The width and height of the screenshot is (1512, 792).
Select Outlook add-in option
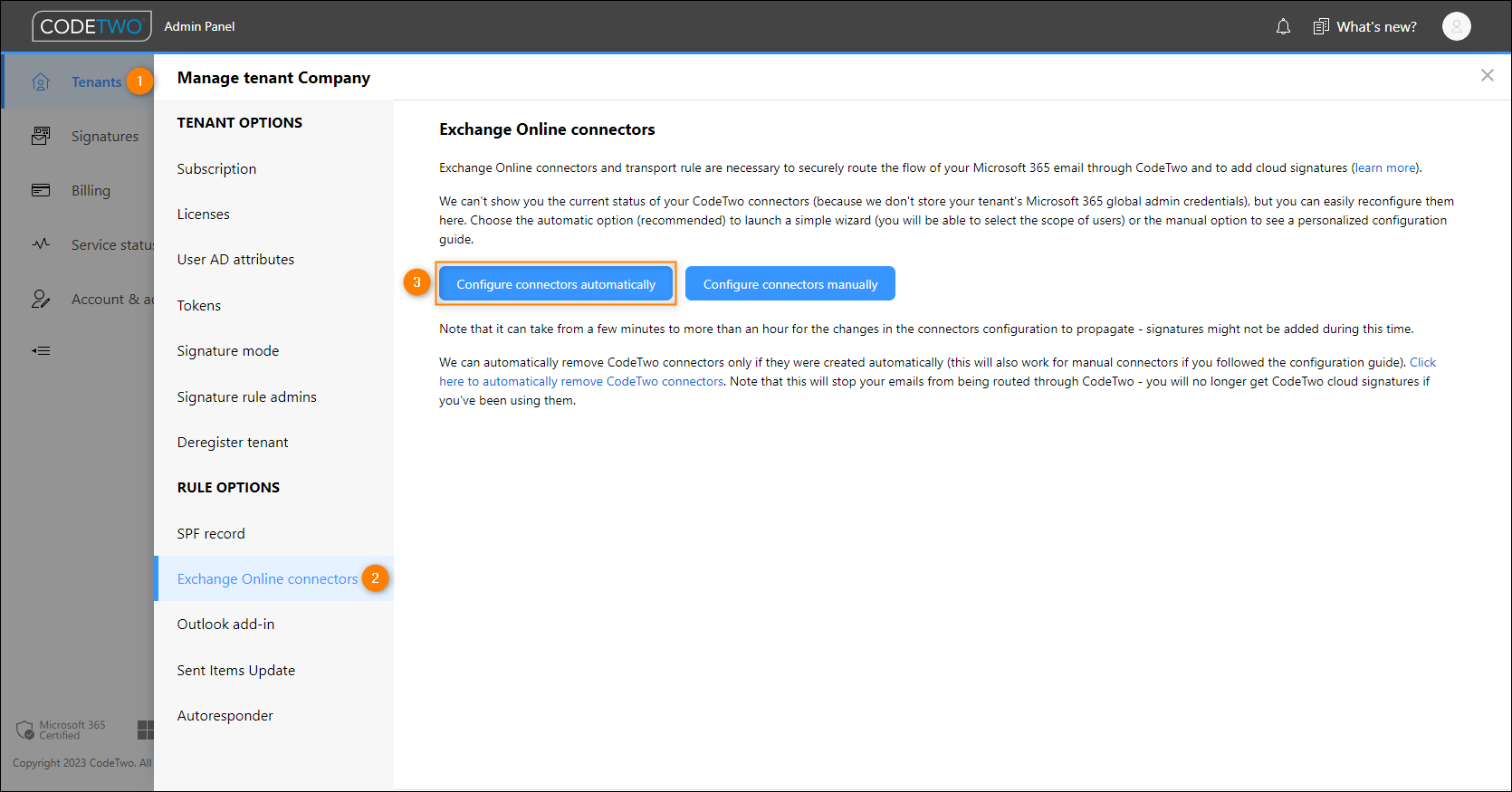pyautogui.click(x=273, y=625)
